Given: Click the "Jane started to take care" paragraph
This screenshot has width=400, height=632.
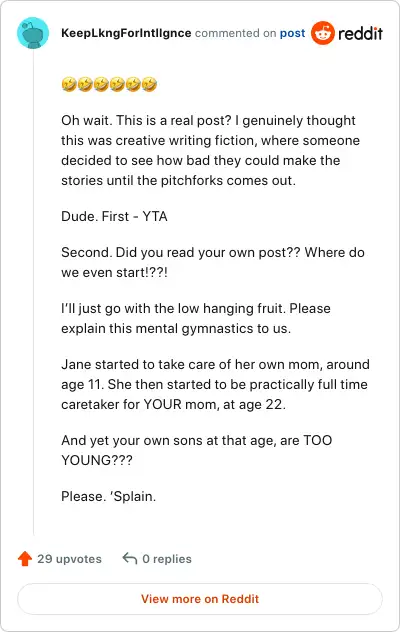Looking at the screenshot, I should coord(215,384).
